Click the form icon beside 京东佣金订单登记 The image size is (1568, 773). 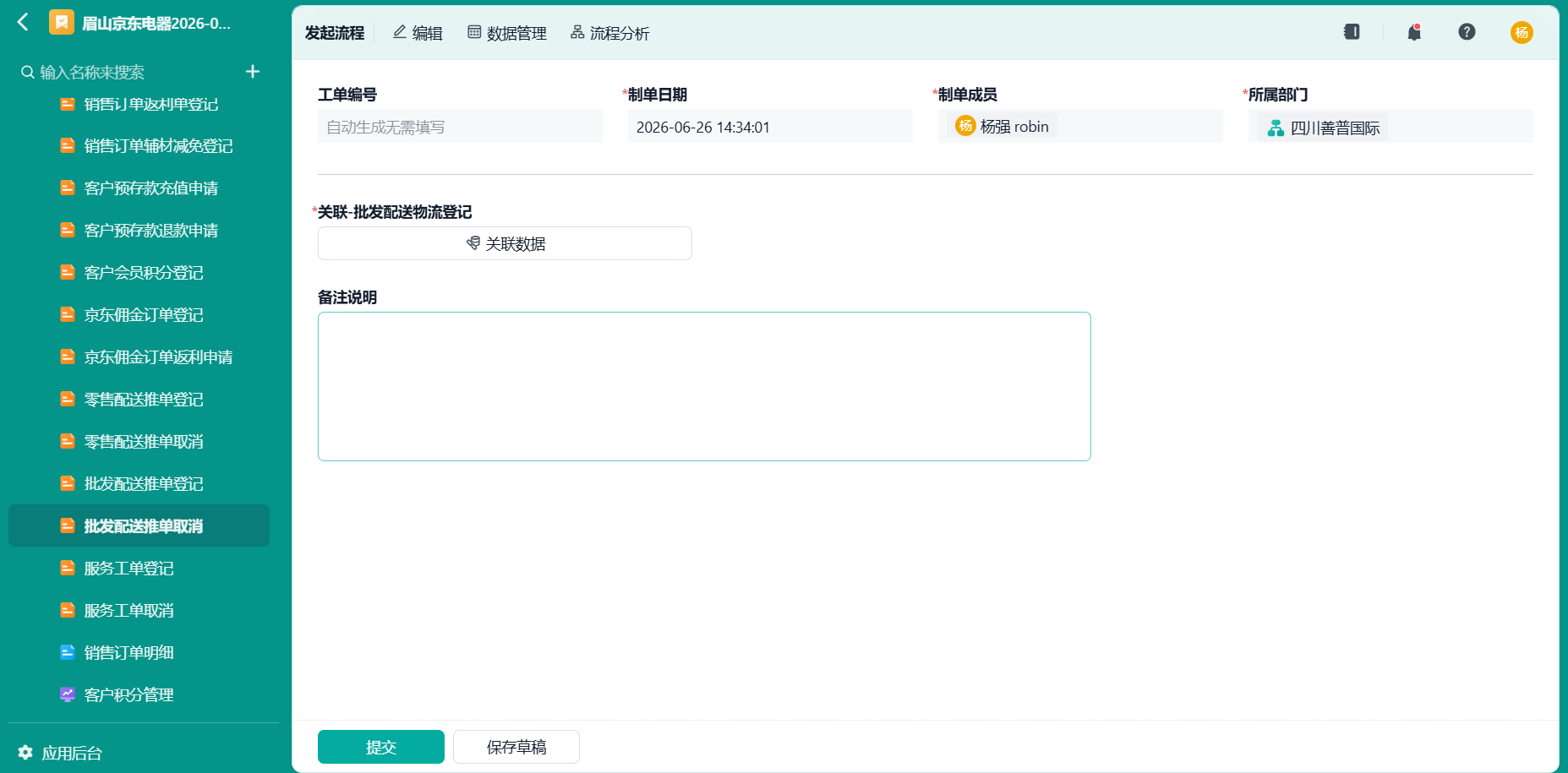(x=68, y=315)
